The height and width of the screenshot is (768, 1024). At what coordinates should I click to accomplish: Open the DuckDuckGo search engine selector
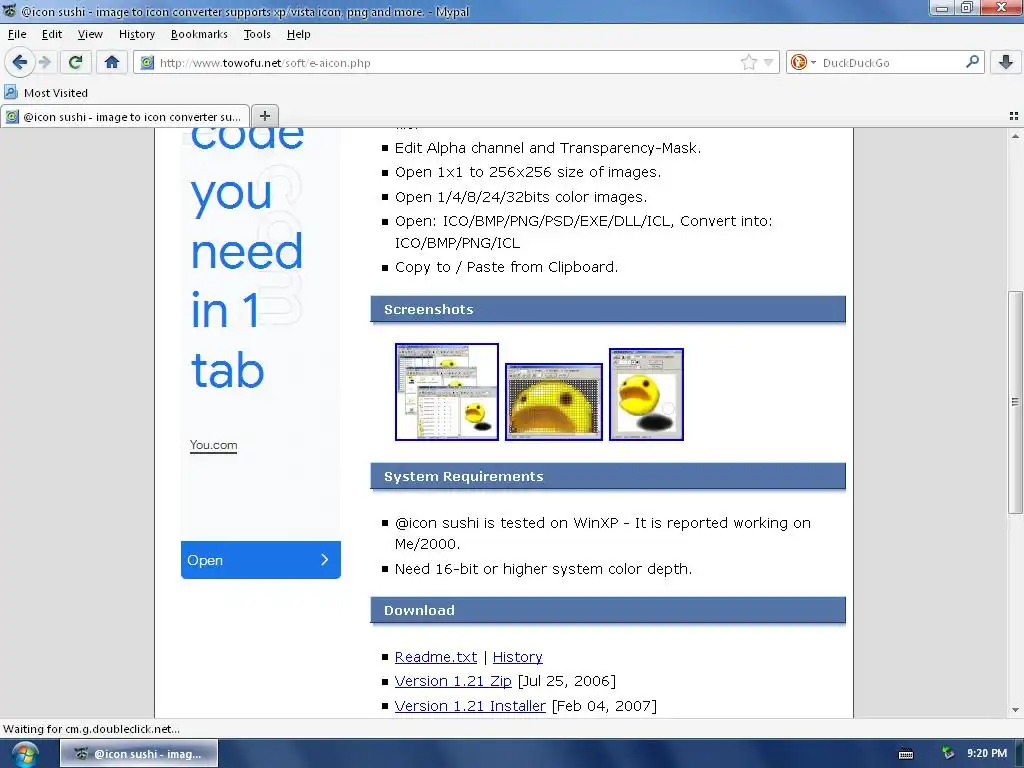pos(803,63)
